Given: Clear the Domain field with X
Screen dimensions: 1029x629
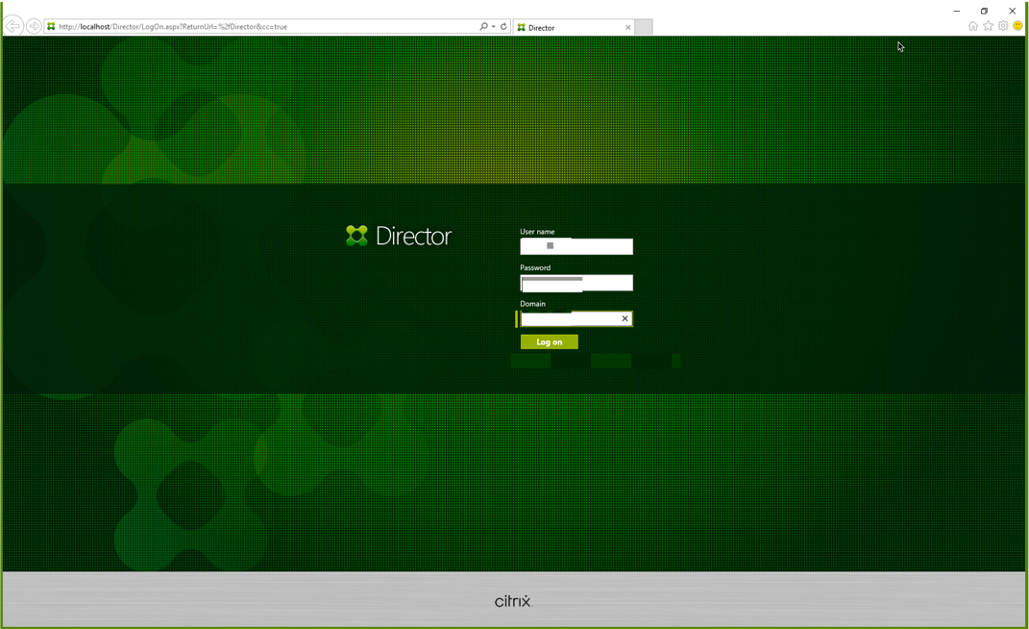Looking at the screenshot, I should (625, 318).
